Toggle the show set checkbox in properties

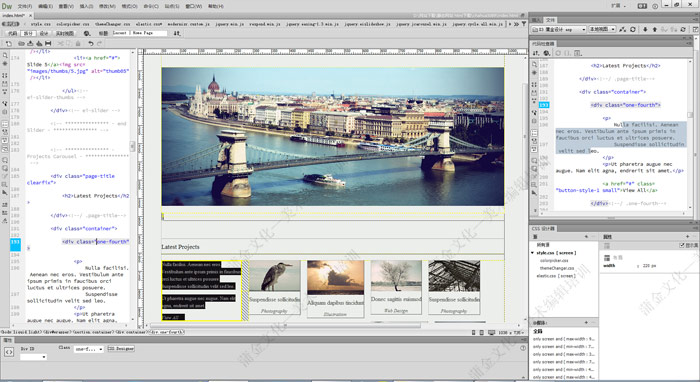[682, 245]
